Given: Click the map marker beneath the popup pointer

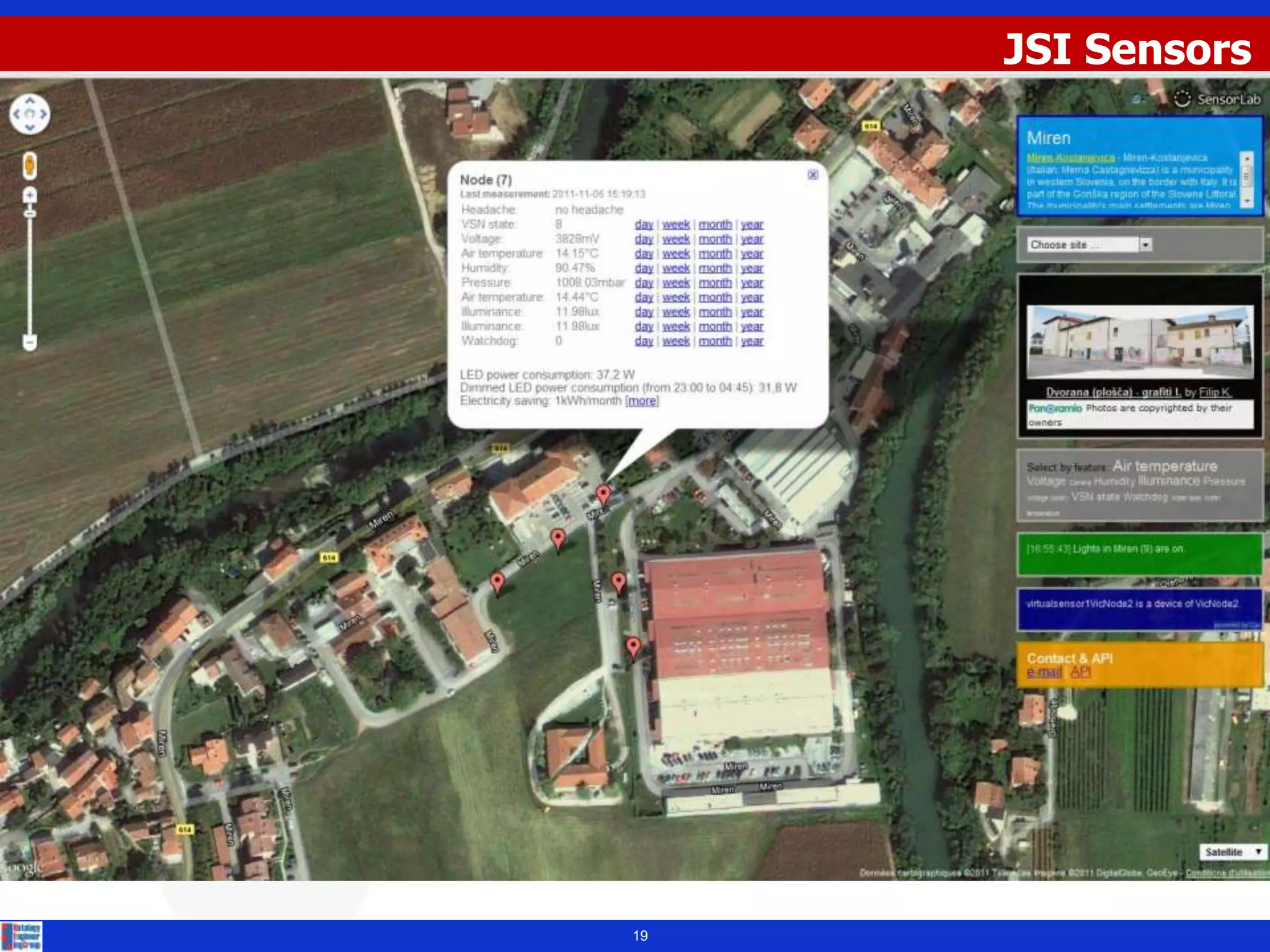Looking at the screenshot, I should coord(603,495).
